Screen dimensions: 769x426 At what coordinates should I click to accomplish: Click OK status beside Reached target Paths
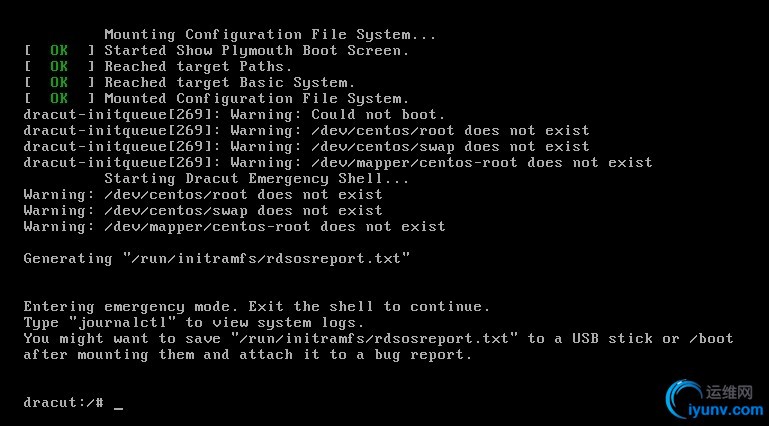59,66
